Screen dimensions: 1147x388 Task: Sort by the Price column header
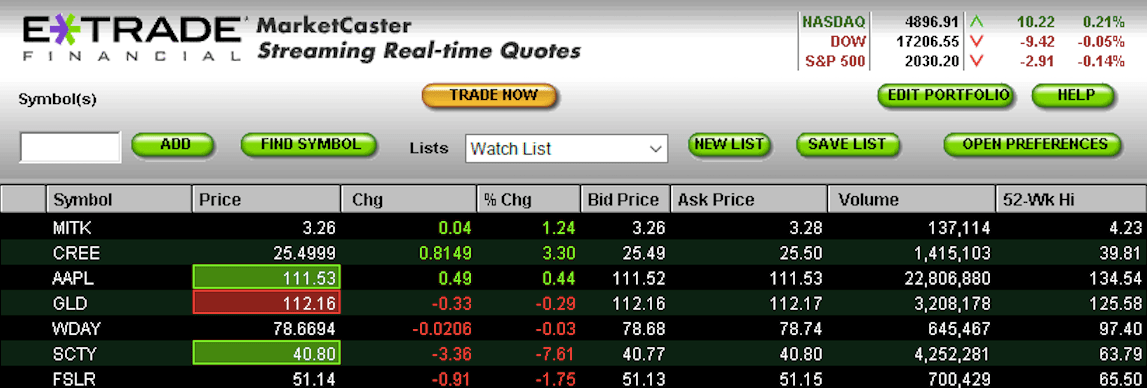266,200
